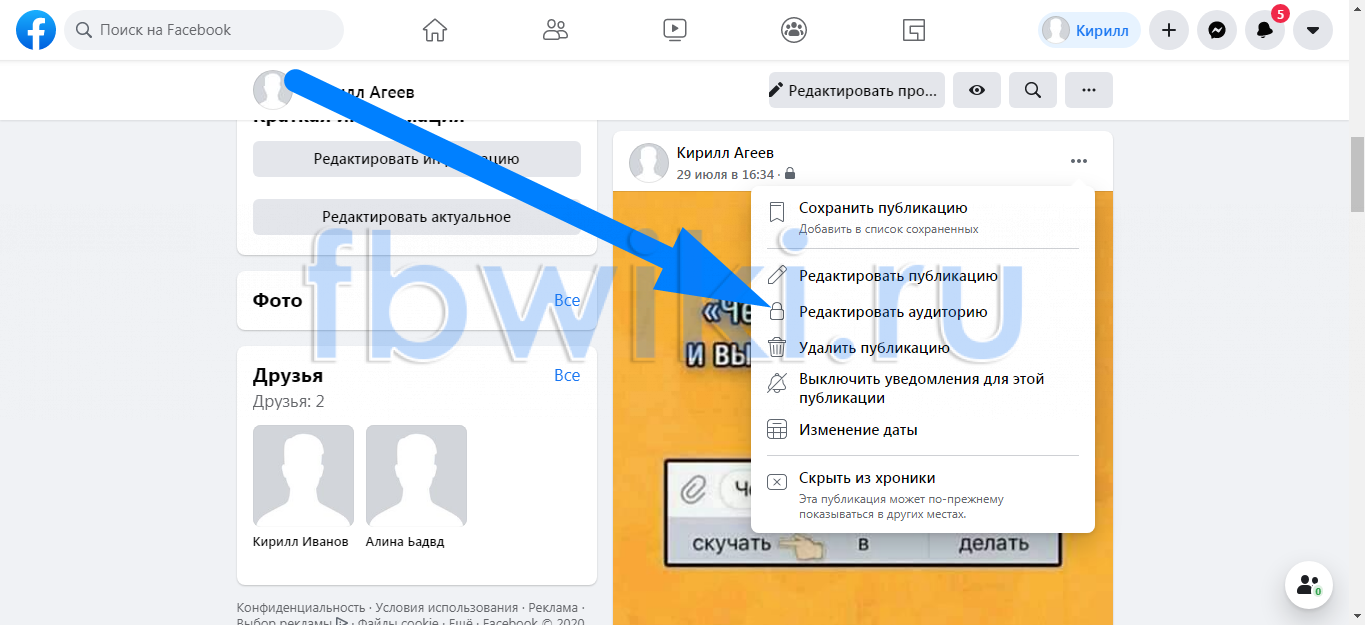Focus the Поиск на Facebook search field
Viewport: 1365px width, 625px height.
[204, 30]
